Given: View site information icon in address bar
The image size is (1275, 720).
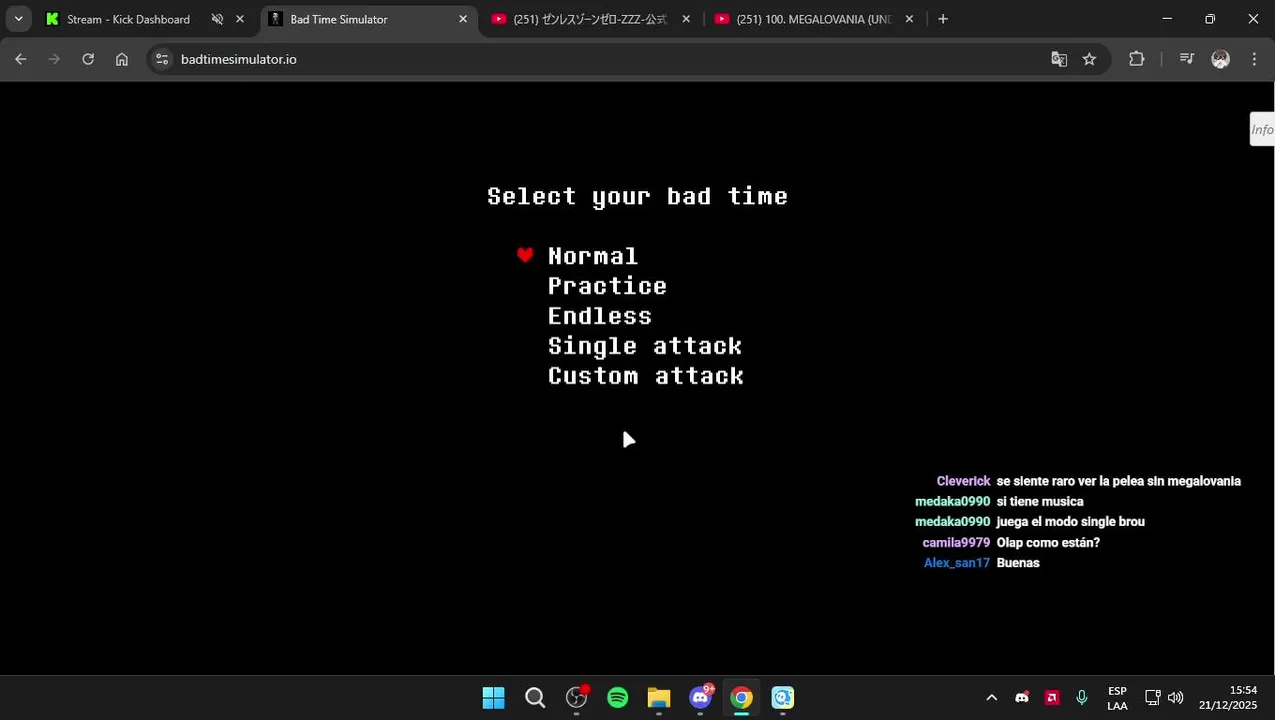Looking at the screenshot, I should tap(162, 59).
